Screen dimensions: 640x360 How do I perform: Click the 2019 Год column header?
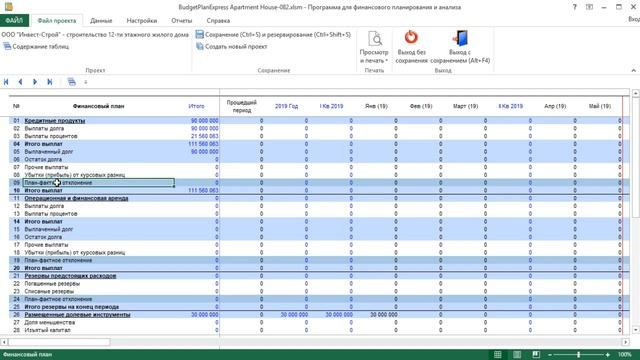click(x=286, y=106)
